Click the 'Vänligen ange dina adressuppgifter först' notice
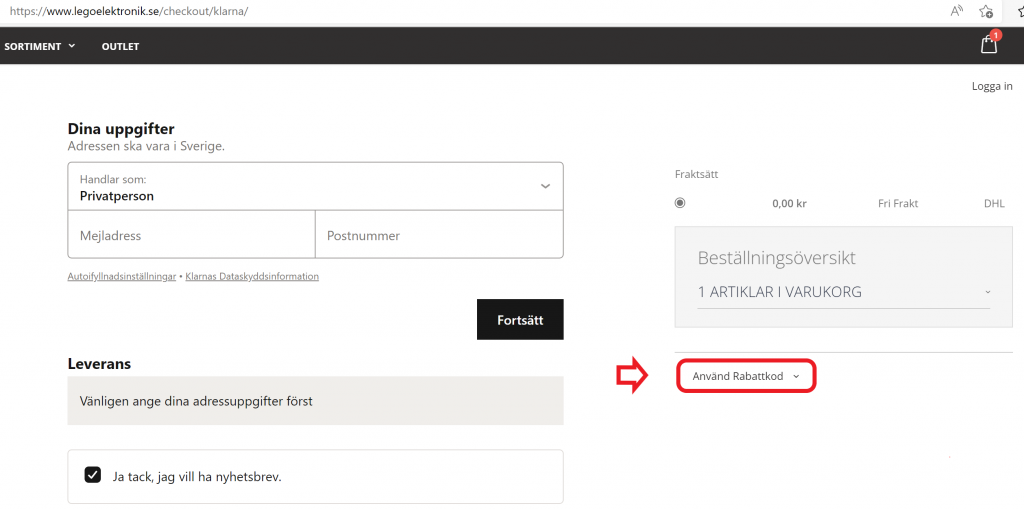The width and height of the screenshot is (1024, 510). click(196, 401)
